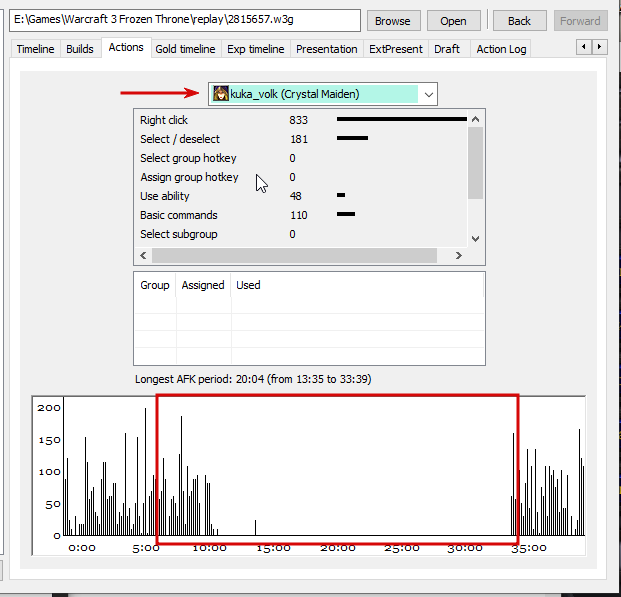
Task: Click the replay file path field
Action: (185, 20)
